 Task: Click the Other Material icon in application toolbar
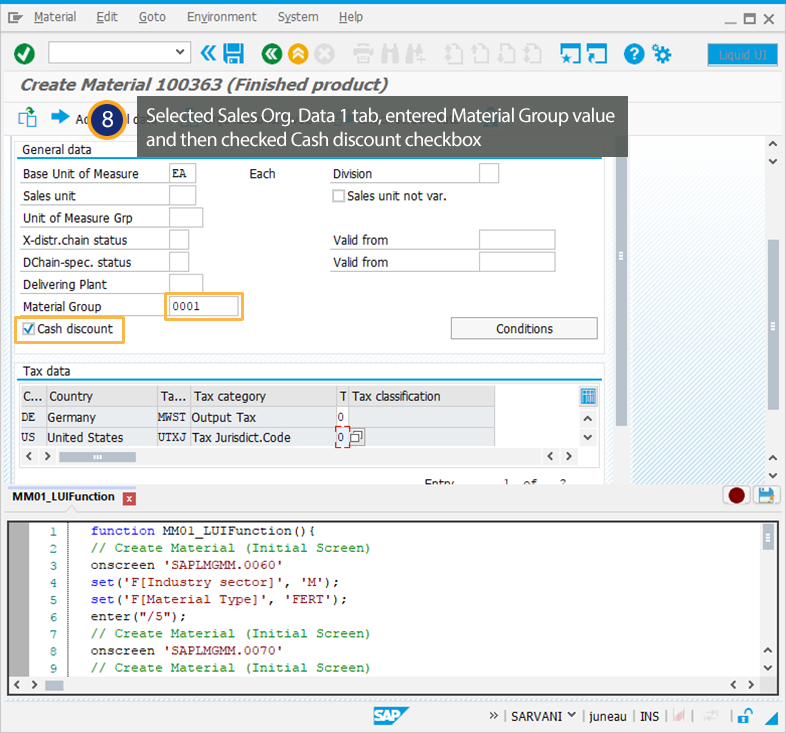(28, 117)
